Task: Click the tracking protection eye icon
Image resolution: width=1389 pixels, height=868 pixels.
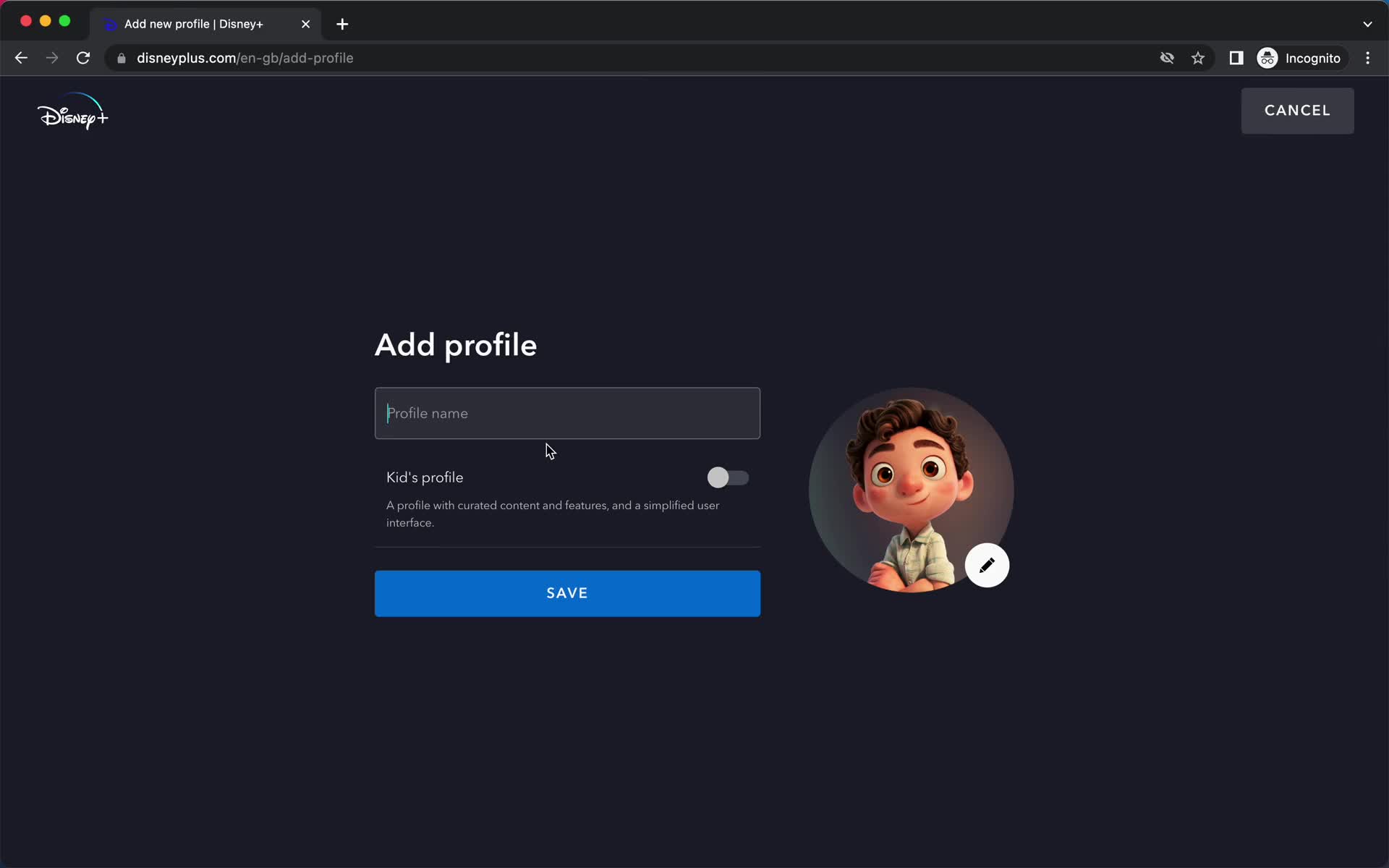Action: tap(1167, 58)
